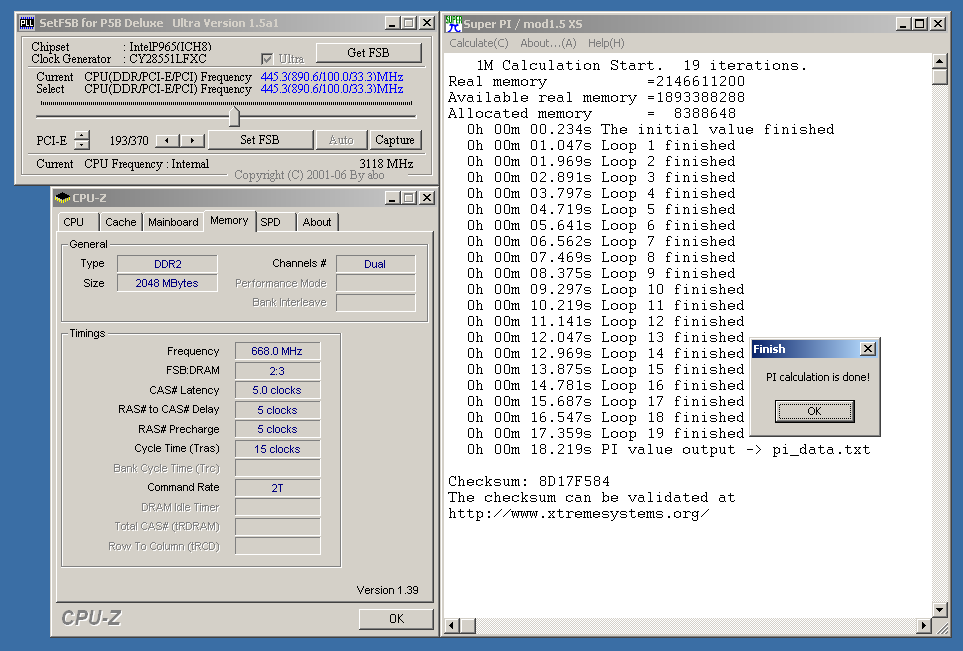Image resolution: width=963 pixels, height=651 pixels.
Task: Click Super PI vertical scrollbar down arrow
Action: 939,610
